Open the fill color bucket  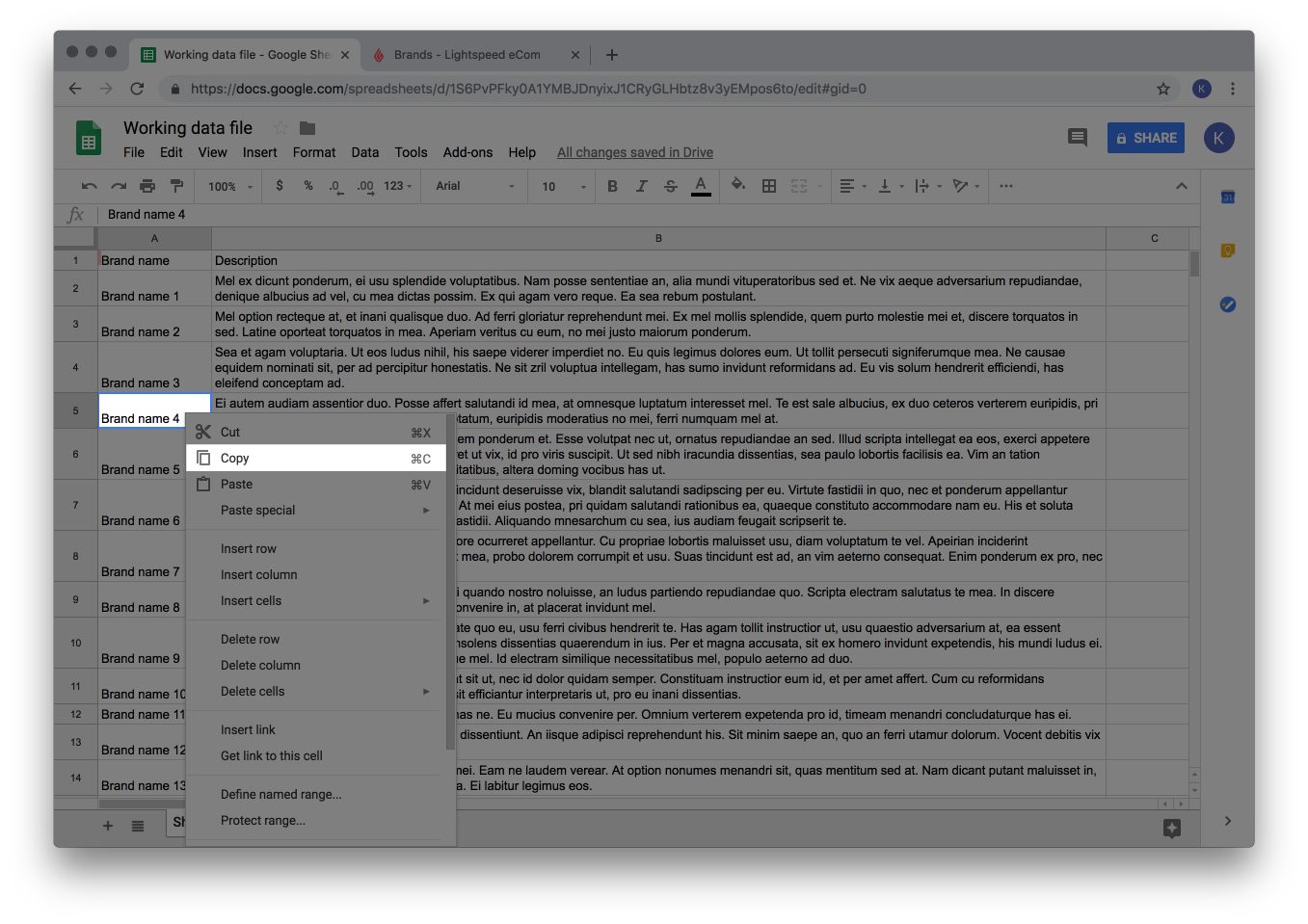click(738, 185)
